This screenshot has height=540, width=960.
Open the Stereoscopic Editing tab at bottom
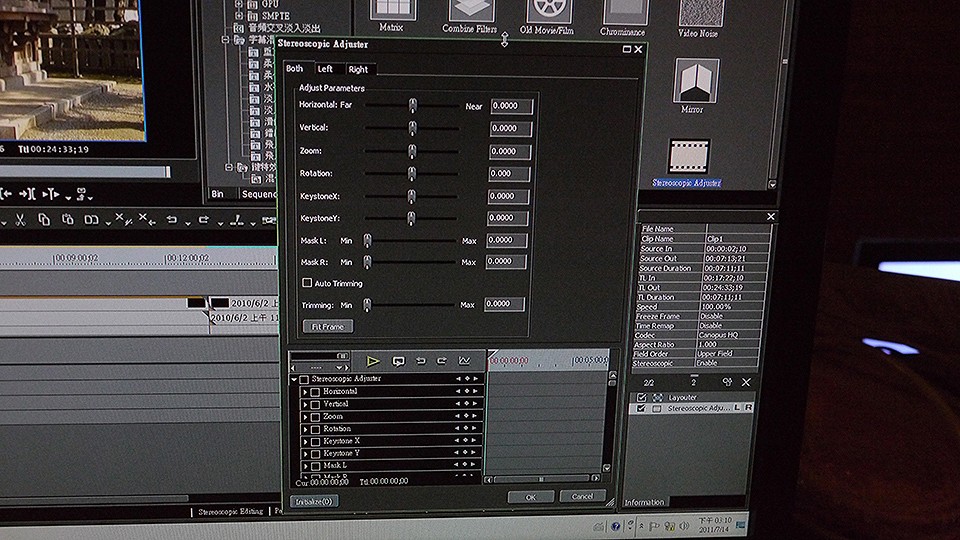coord(231,511)
